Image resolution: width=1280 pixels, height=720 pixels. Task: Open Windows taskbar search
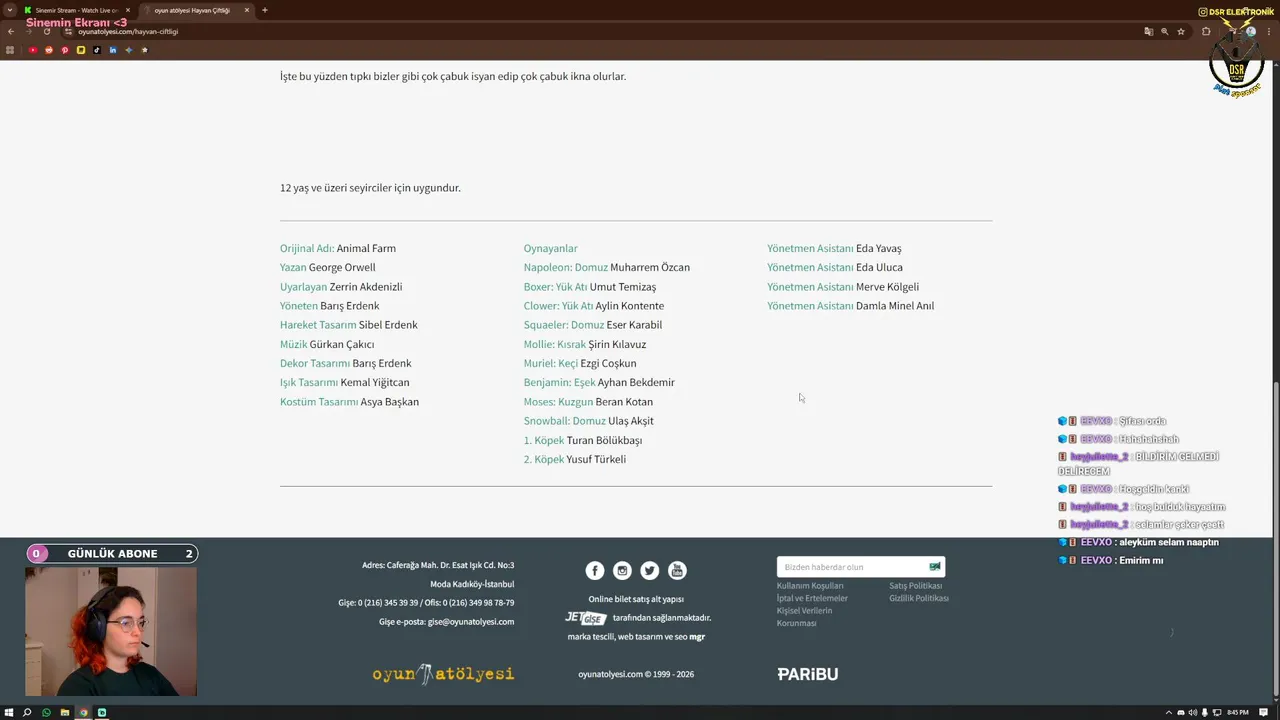coord(27,712)
